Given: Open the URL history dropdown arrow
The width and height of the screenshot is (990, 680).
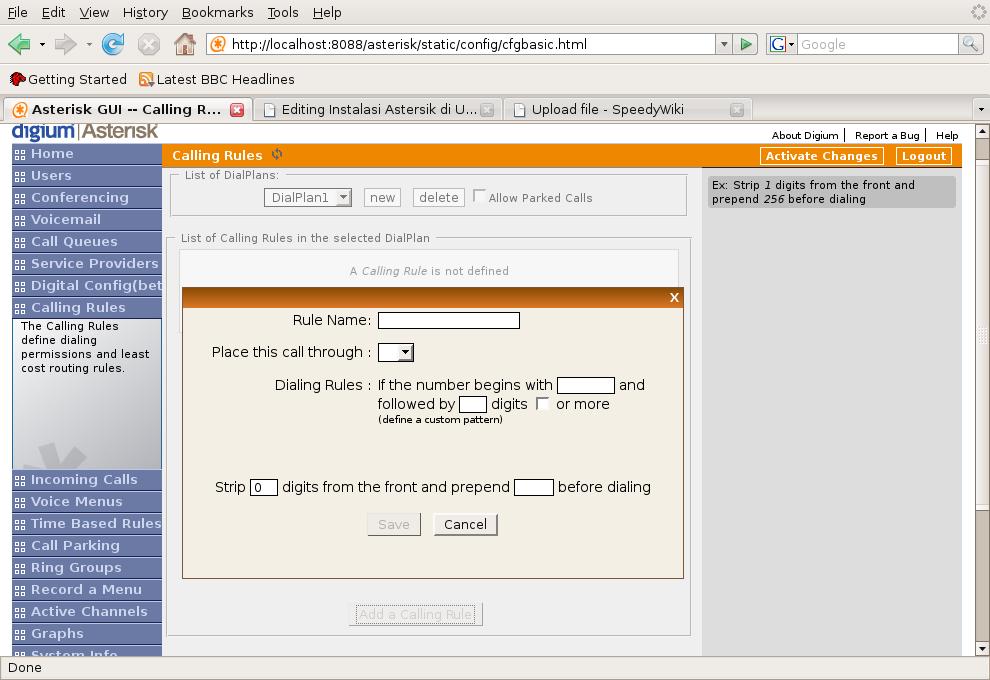Looking at the screenshot, I should 723,44.
